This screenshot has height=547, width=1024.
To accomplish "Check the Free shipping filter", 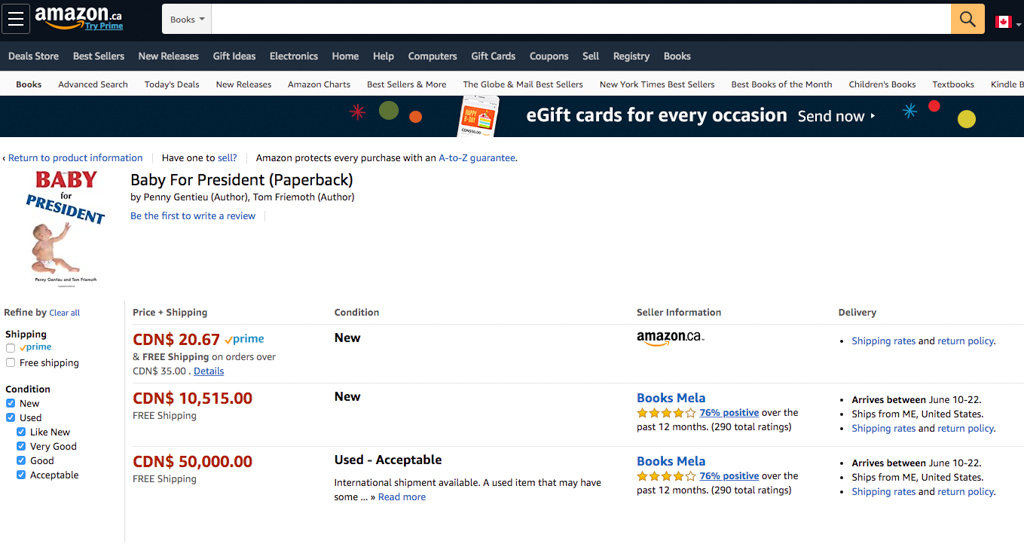I will 10,362.
